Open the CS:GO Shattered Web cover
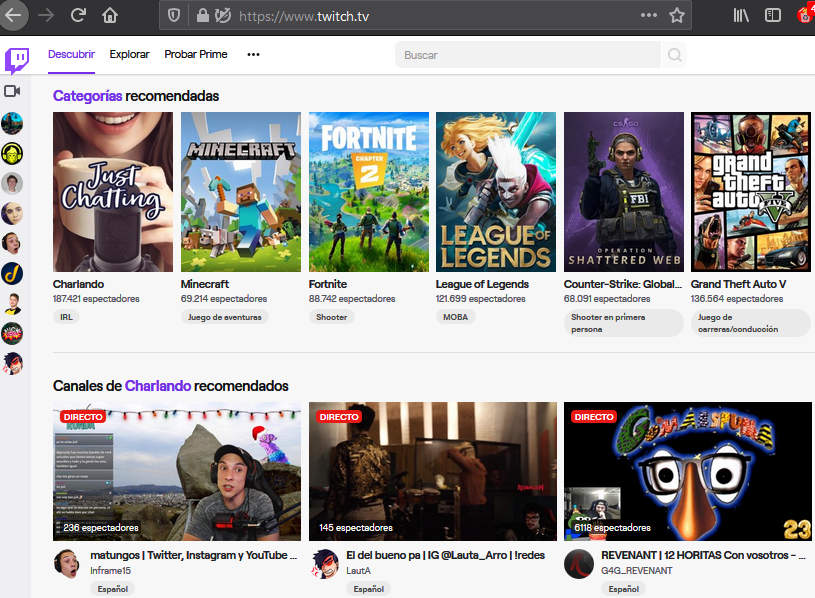Viewport: 815px width, 598px height. (624, 192)
